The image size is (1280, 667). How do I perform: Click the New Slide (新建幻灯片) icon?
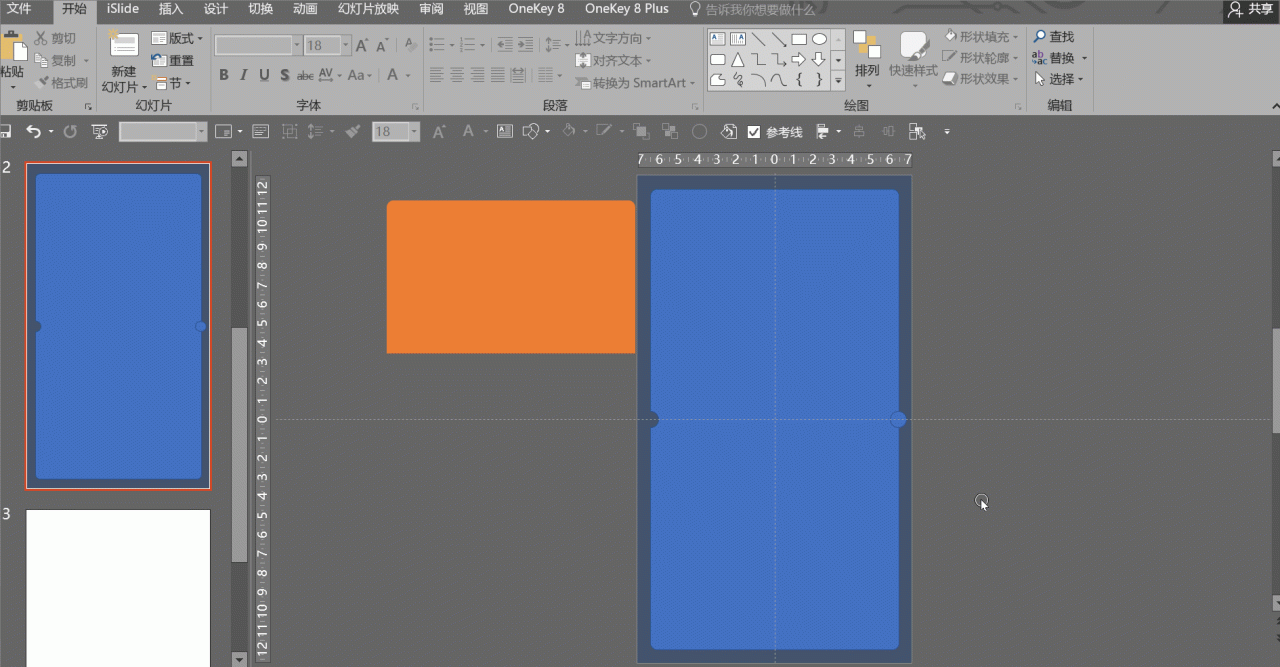coord(124,45)
